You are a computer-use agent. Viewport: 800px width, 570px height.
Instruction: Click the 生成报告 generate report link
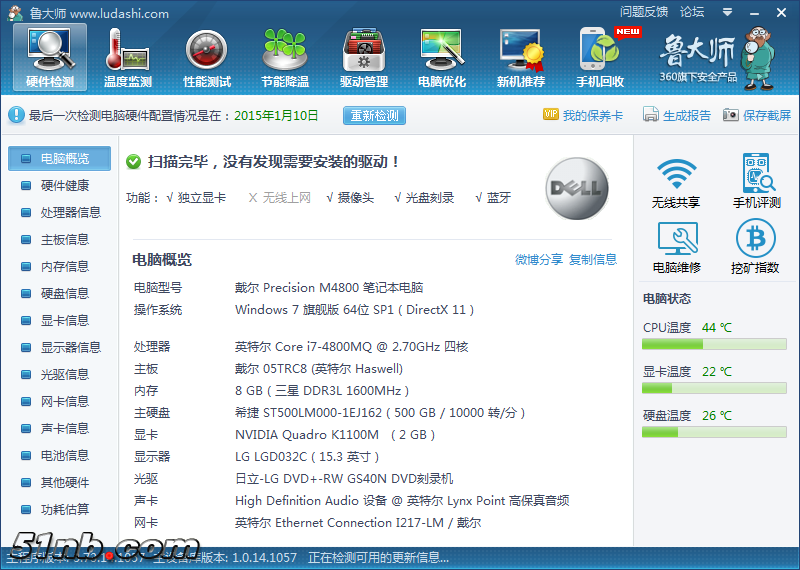677,115
